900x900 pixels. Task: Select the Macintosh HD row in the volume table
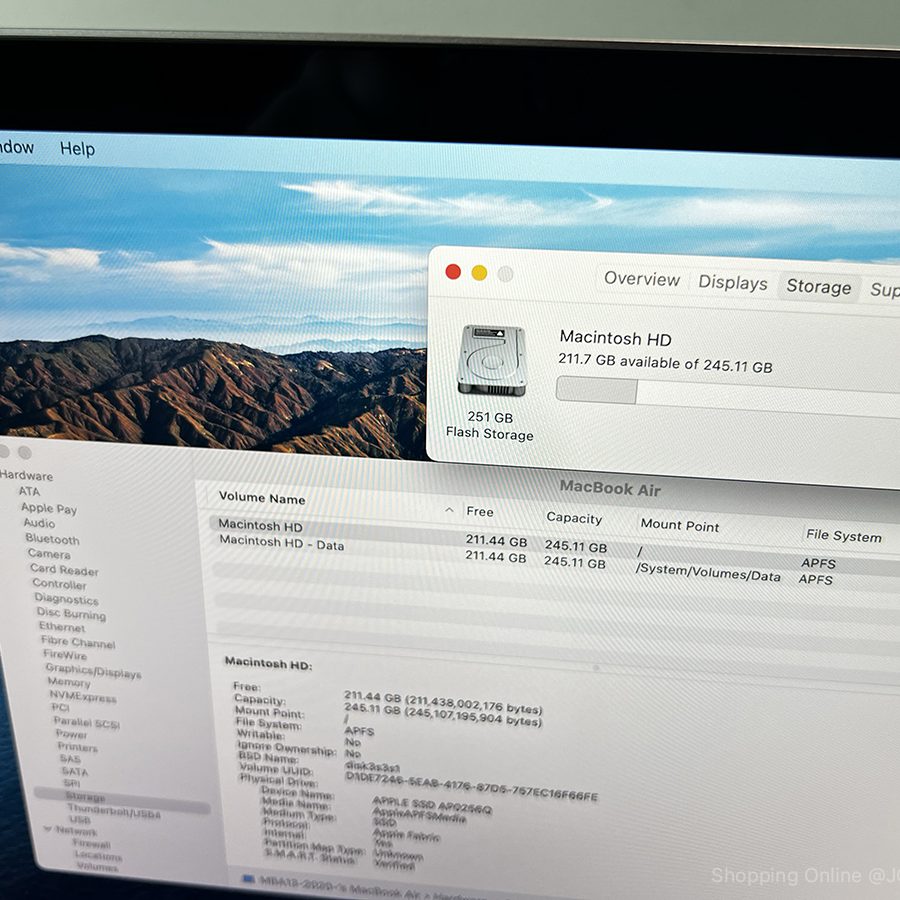(x=554, y=544)
